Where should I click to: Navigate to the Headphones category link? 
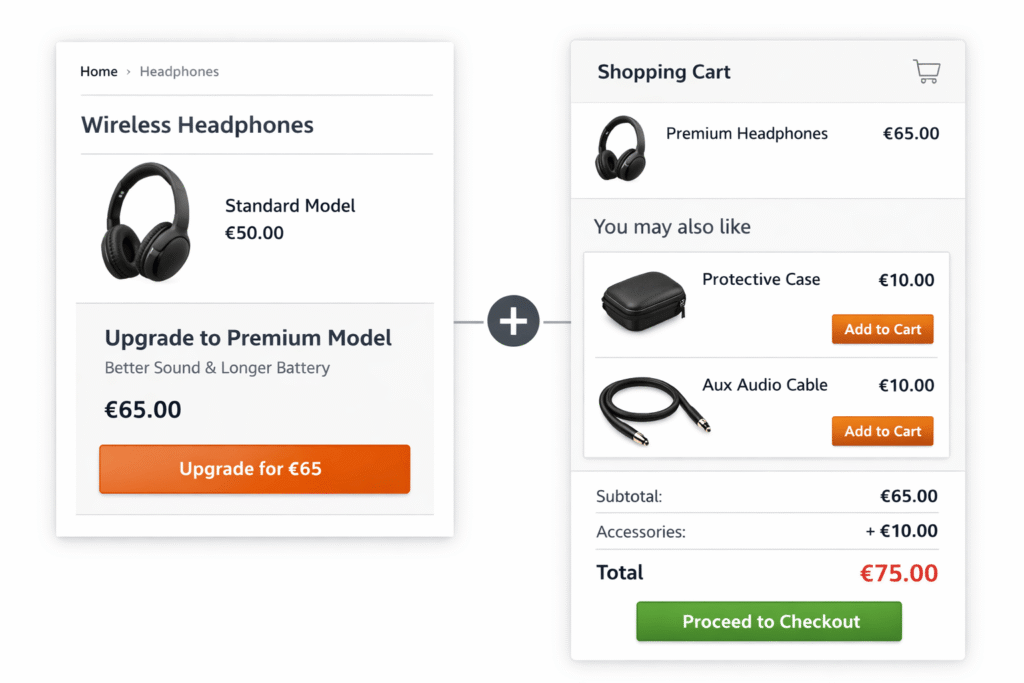pyautogui.click(x=179, y=71)
